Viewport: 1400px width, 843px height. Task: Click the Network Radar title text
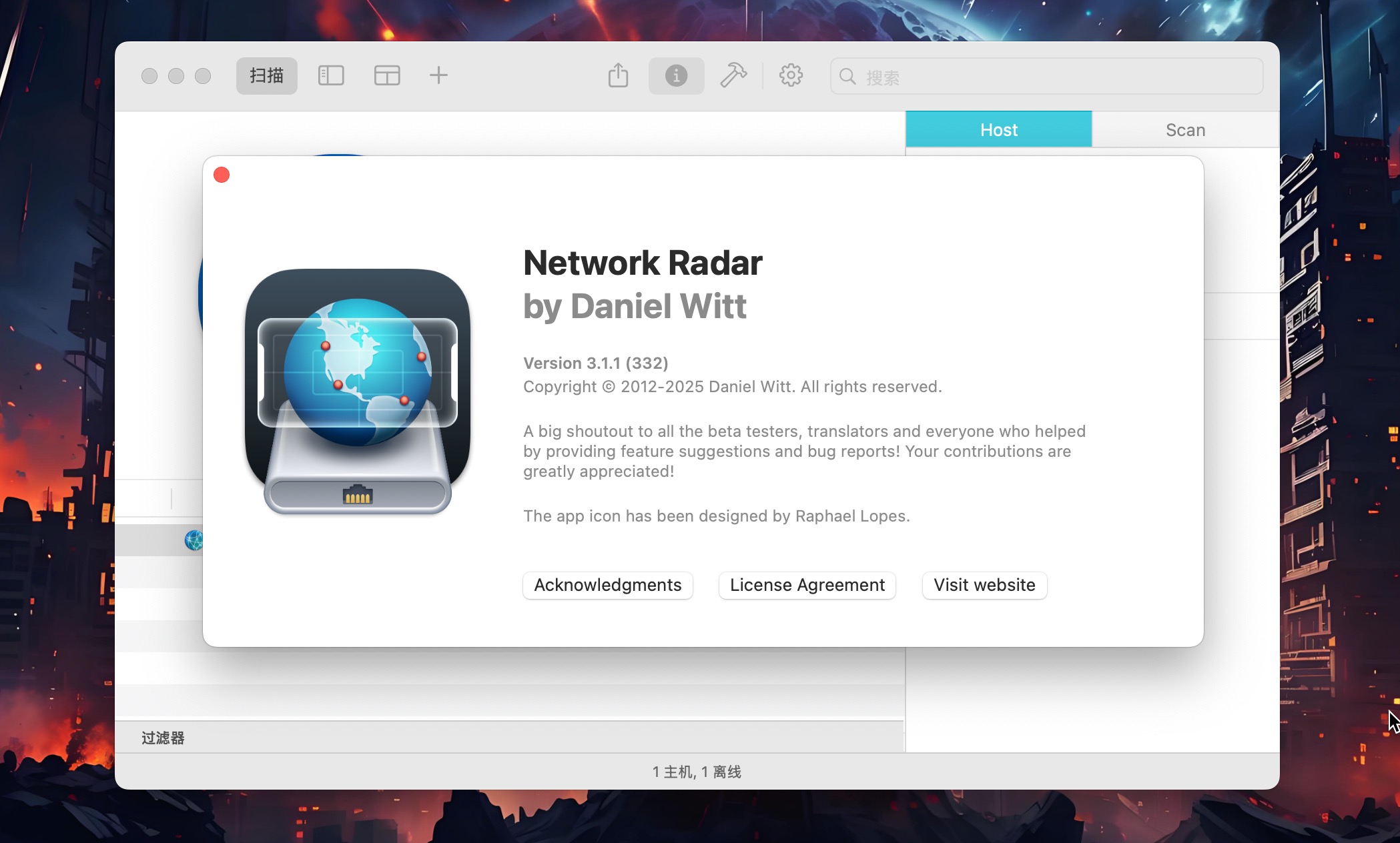[643, 262]
